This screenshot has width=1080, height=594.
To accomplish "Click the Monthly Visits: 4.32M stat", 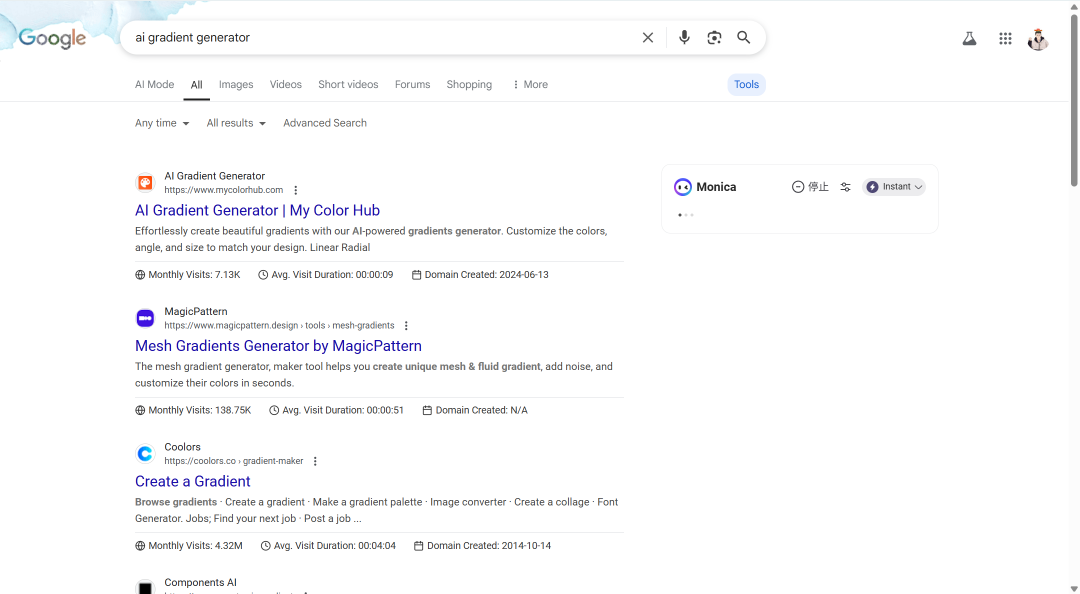I will tap(189, 546).
